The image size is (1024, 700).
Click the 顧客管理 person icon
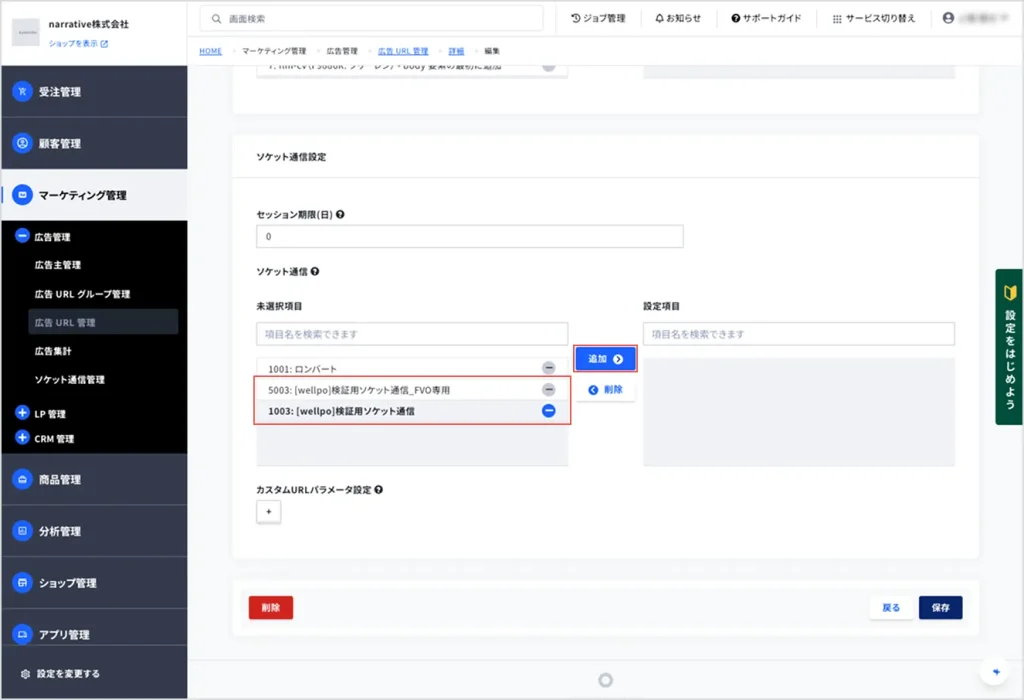click(x=22, y=144)
